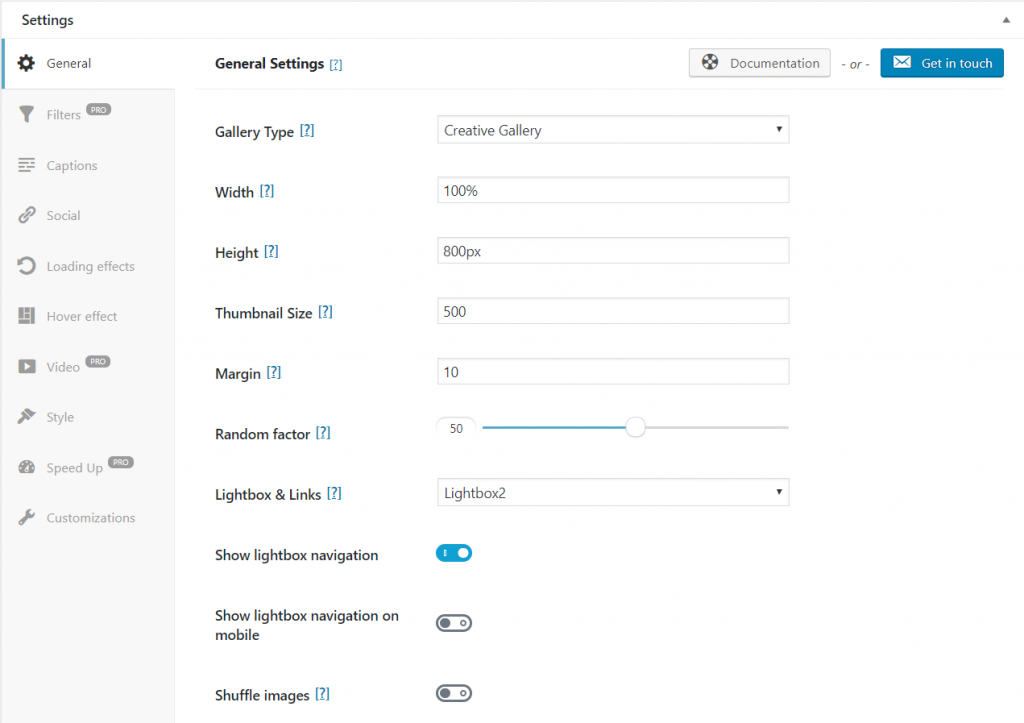Turn on Shuffle images toggle
The width and height of the screenshot is (1024, 723).
454,693
